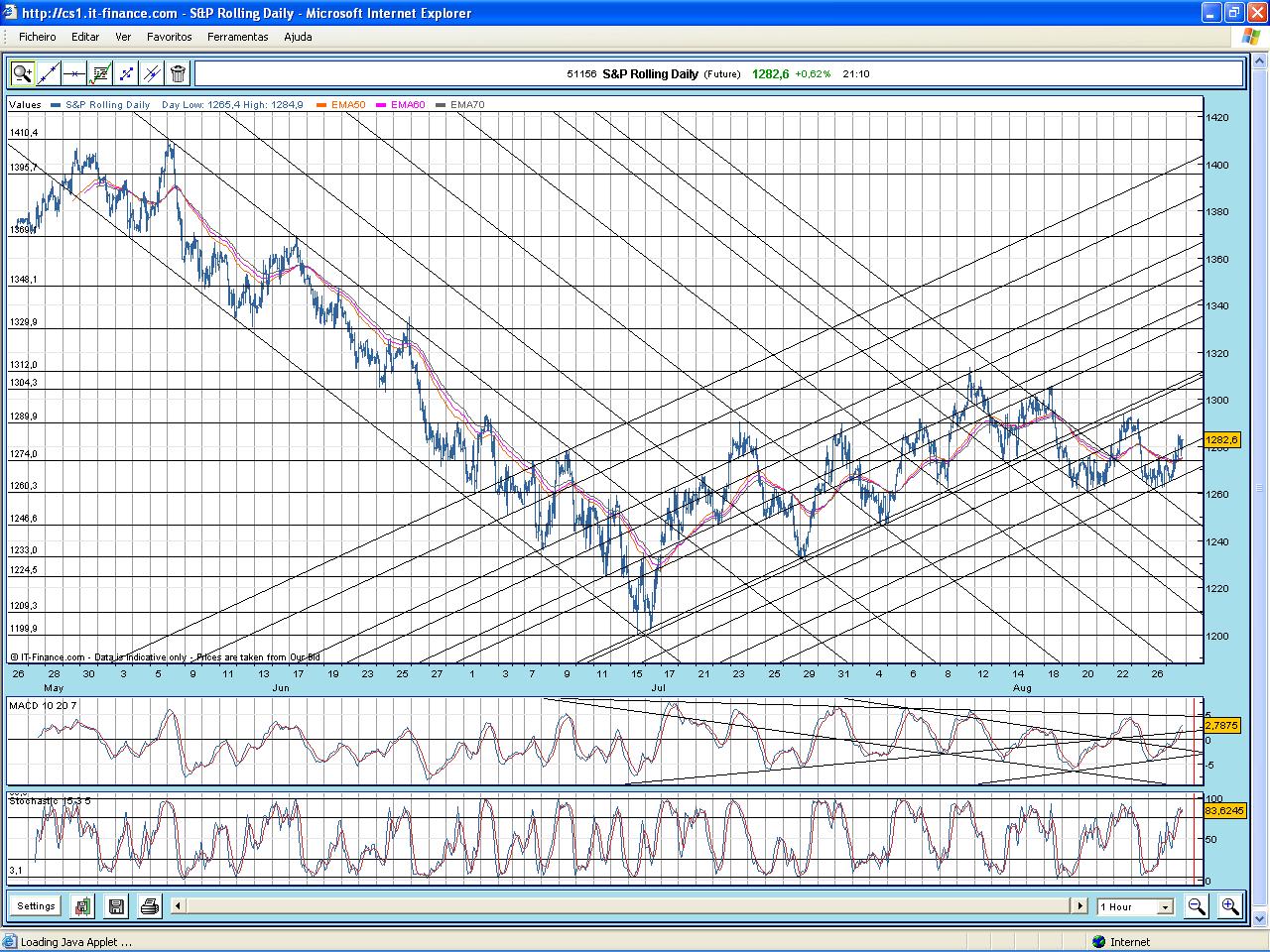1270x952 pixels.
Task: Open the Ficheiro menu
Action: 38,37
